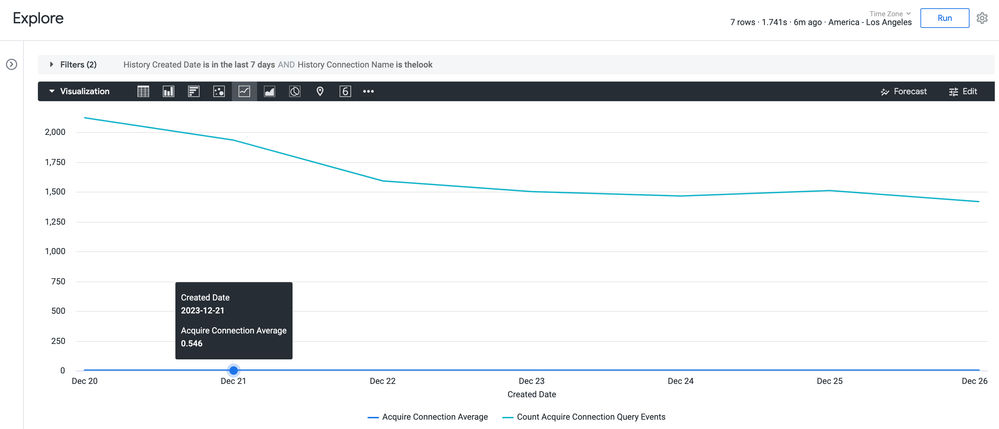Open the Time Zone dropdown
The height and width of the screenshot is (429, 999).
(x=891, y=13)
